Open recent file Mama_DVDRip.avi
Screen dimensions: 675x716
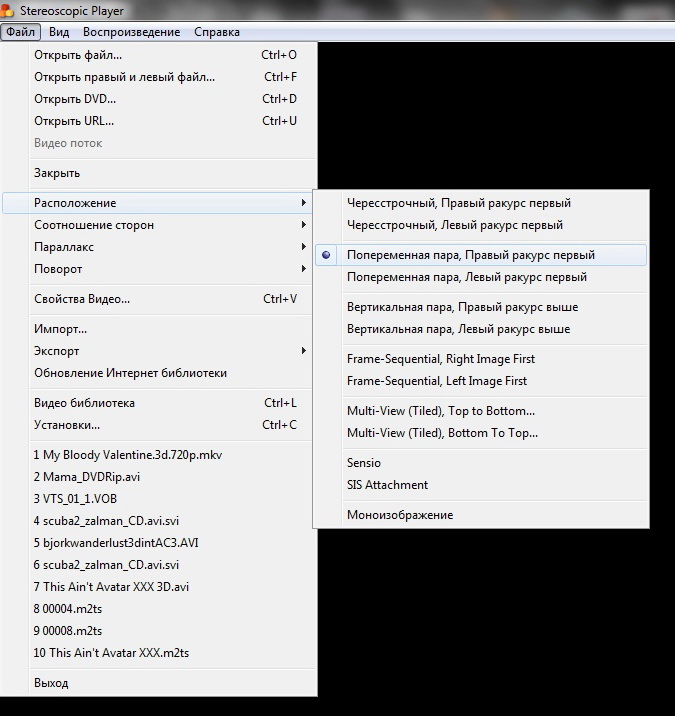(159, 477)
